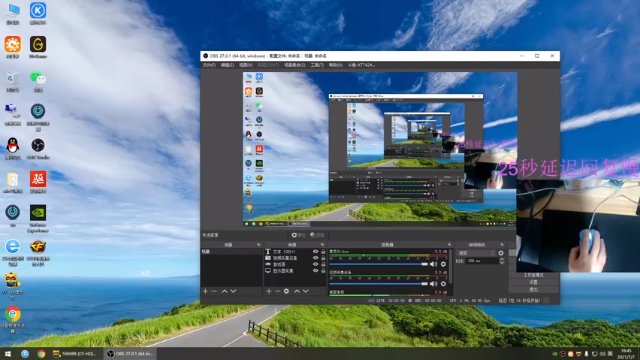Toggle visibility of the third source row
This screenshot has height=360, width=640.
click(316, 264)
